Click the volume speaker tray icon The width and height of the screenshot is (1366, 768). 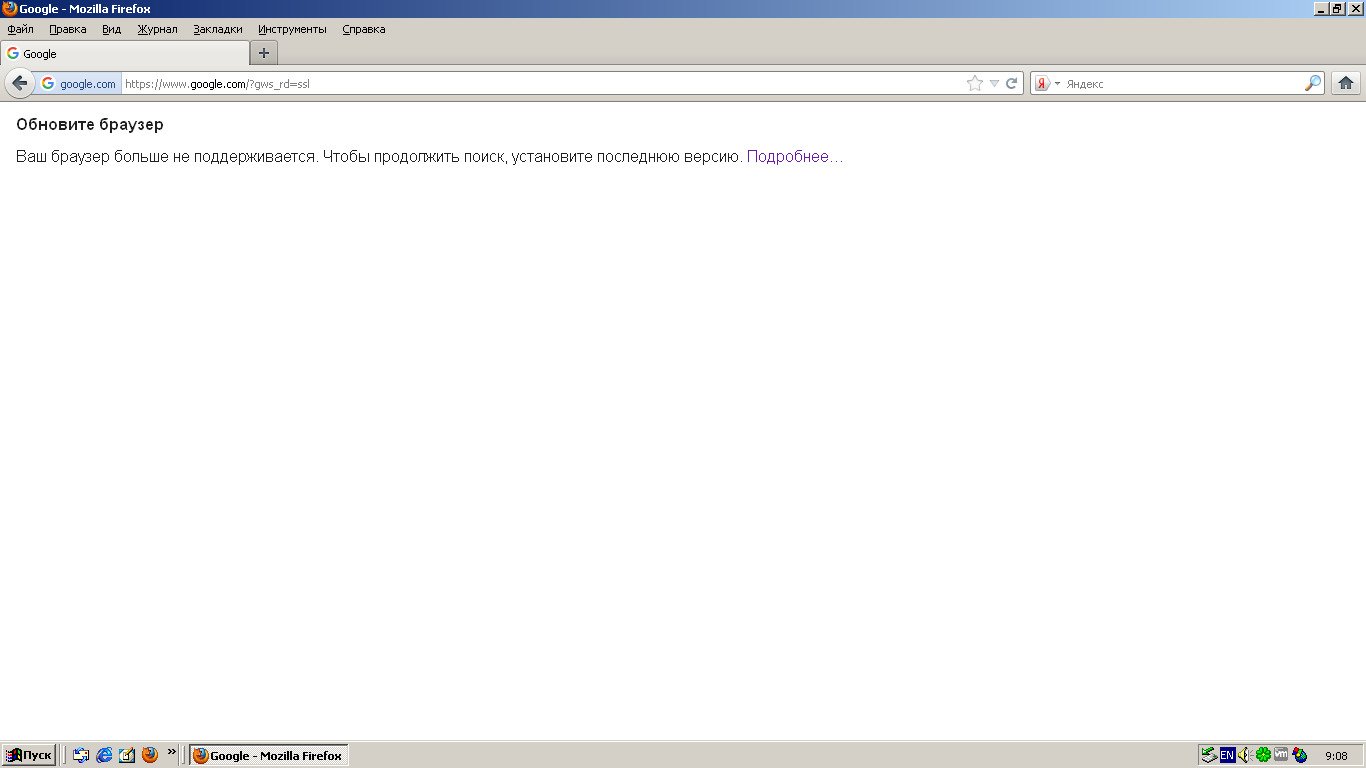coord(1244,755)
